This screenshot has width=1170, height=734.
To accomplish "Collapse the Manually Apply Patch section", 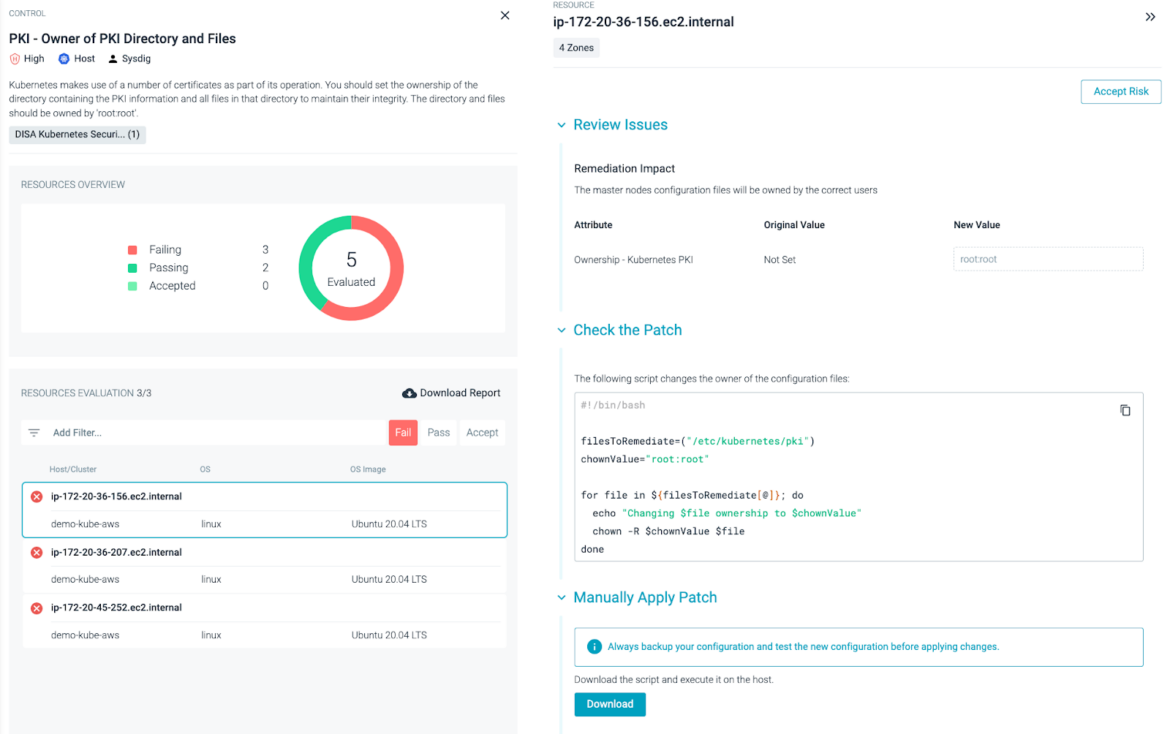I will click(561, 597).
